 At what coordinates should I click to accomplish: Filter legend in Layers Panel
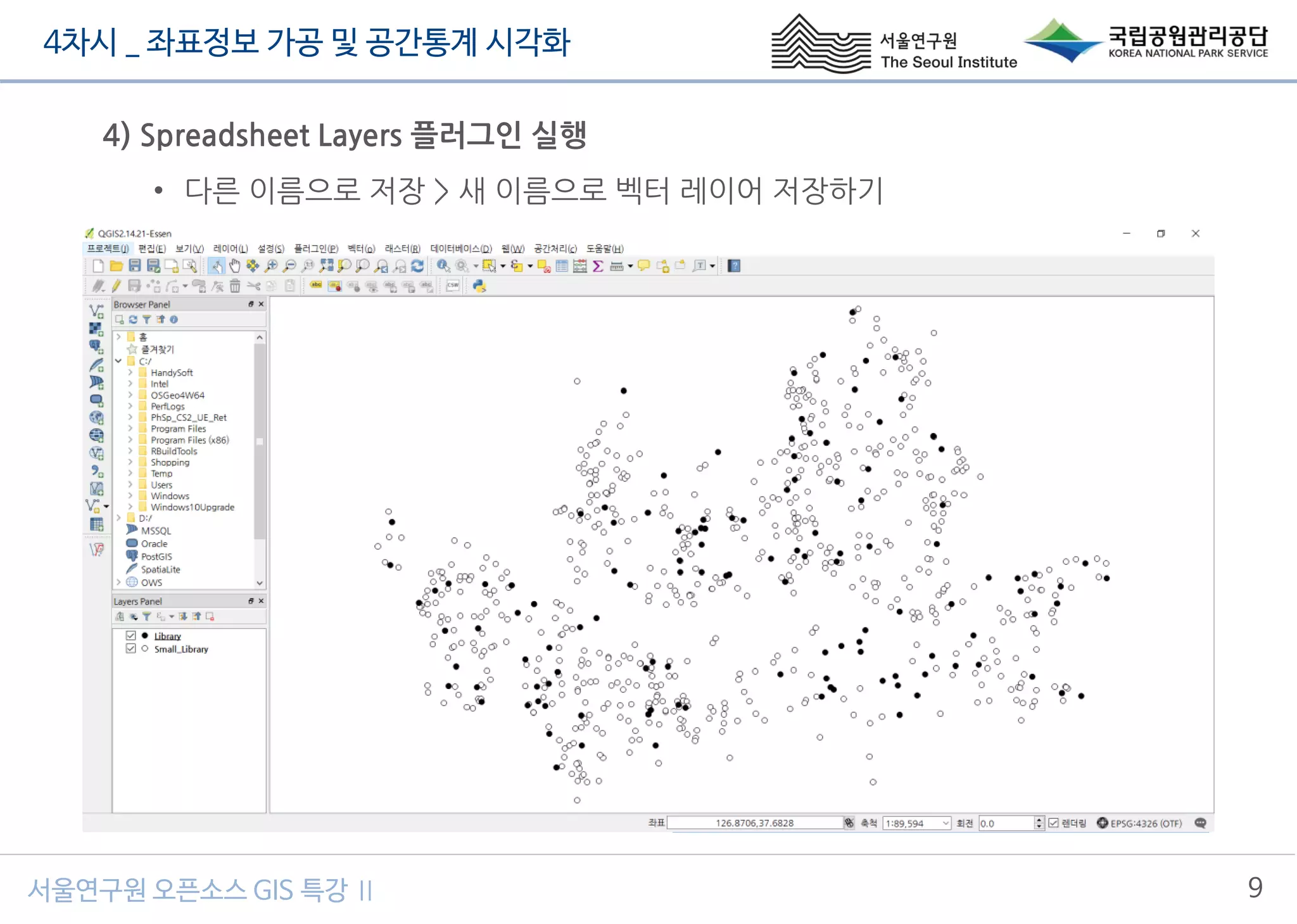pos(147,616)
